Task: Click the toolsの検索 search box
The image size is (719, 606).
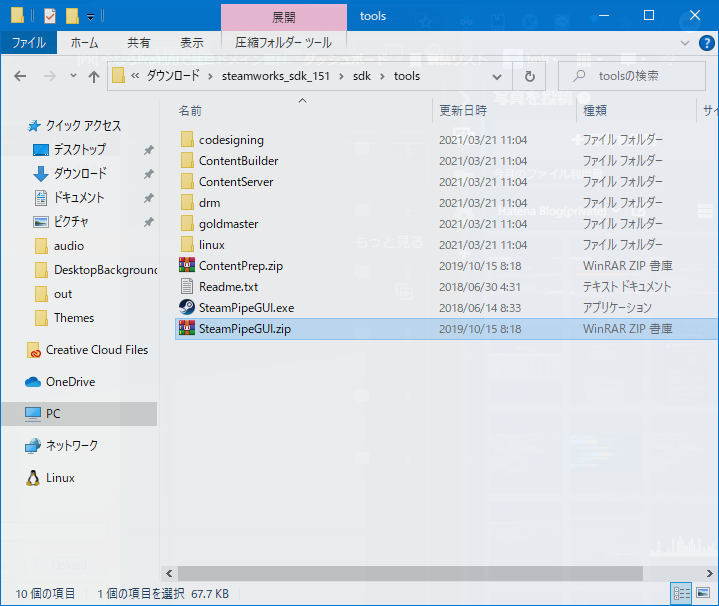Action: (x=632, y=76)
